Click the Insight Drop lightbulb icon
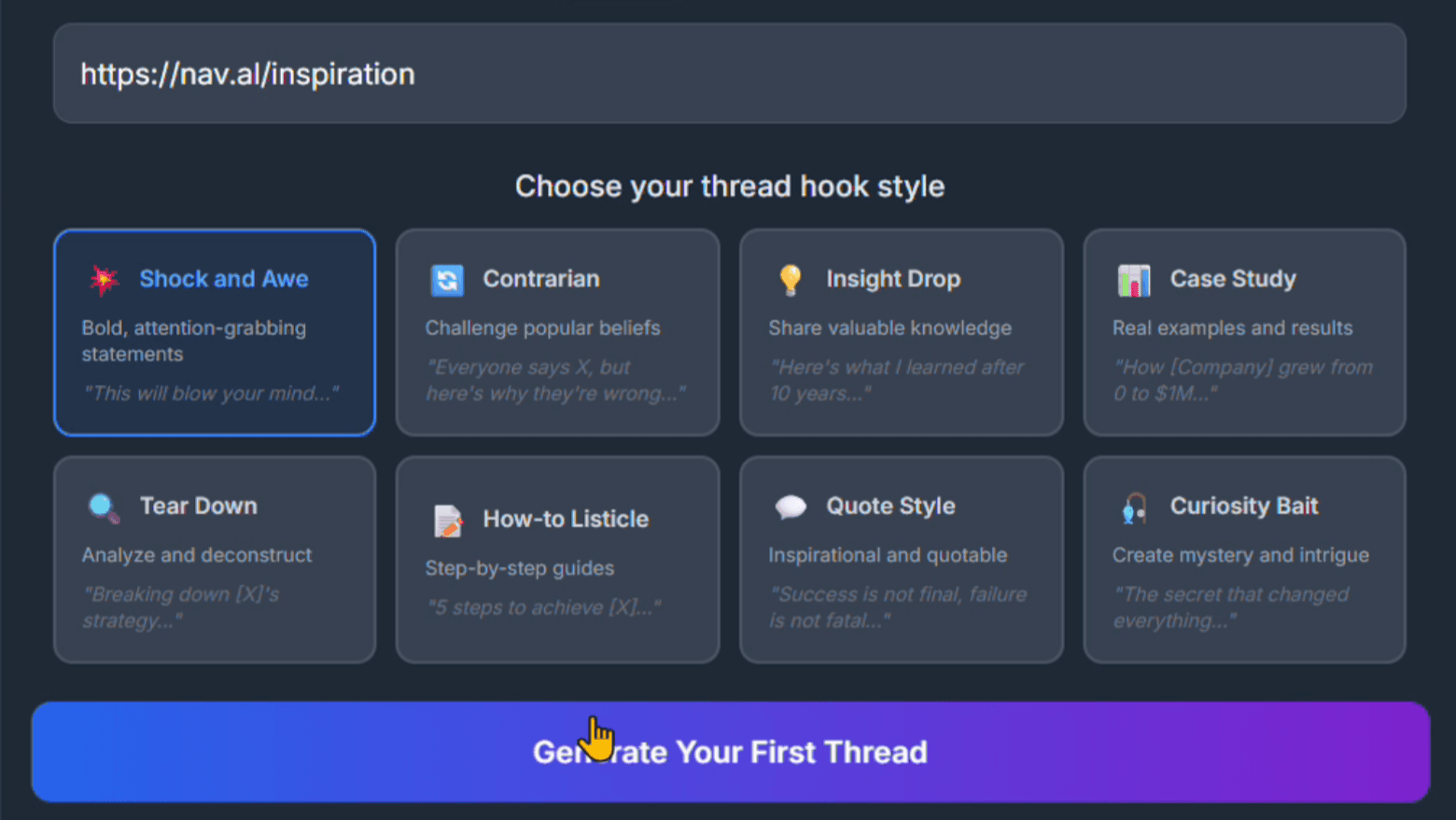Image resolution: width=1456 pixels, height=820 pixels. [791, 279]
